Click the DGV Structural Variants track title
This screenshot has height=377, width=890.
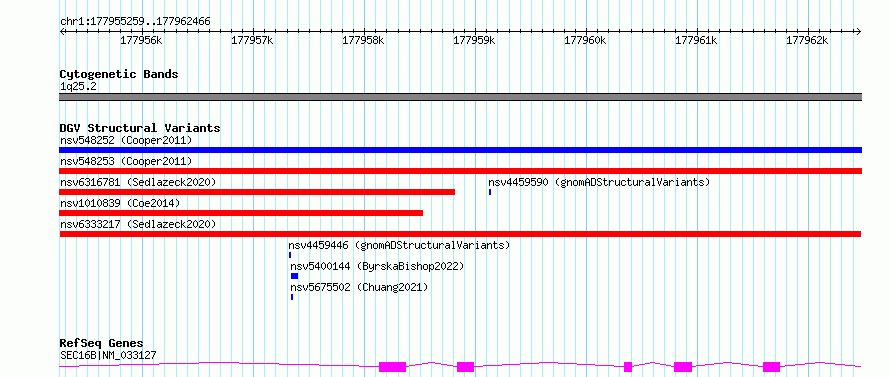[140, 128]
